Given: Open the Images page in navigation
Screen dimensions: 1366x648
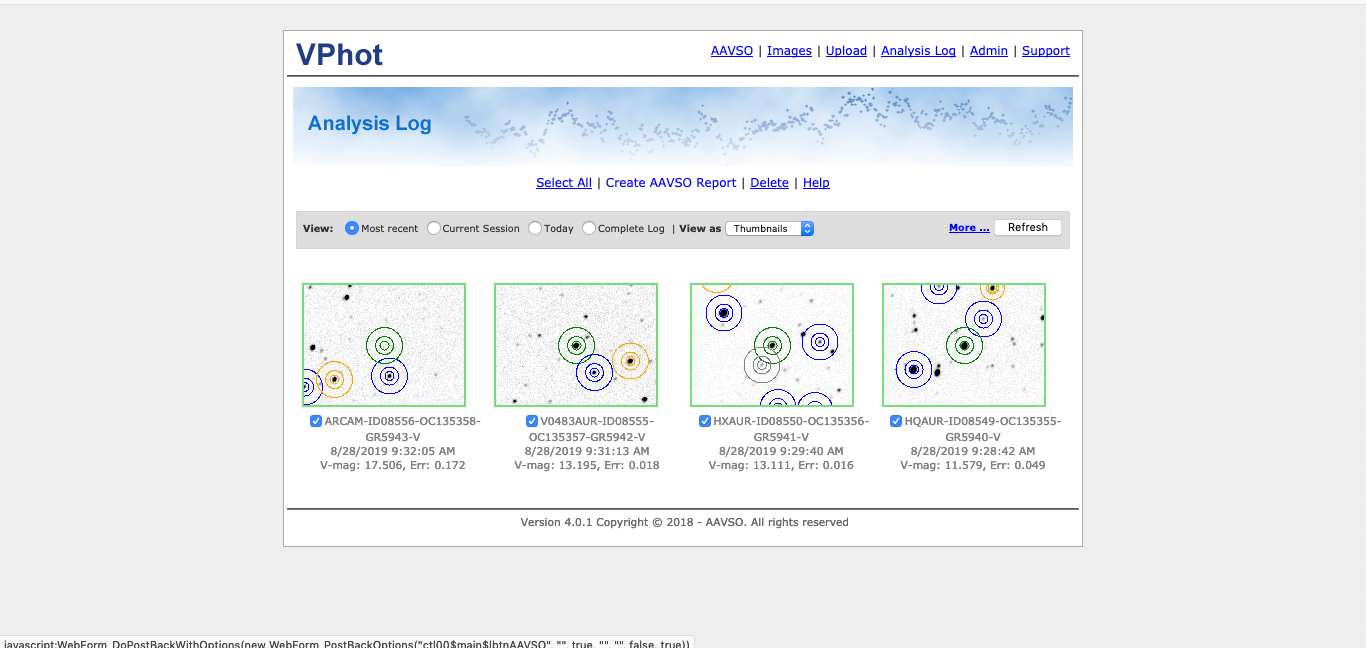Looking at the screenshot, I should pyautogui.click(x=789, y=51).
